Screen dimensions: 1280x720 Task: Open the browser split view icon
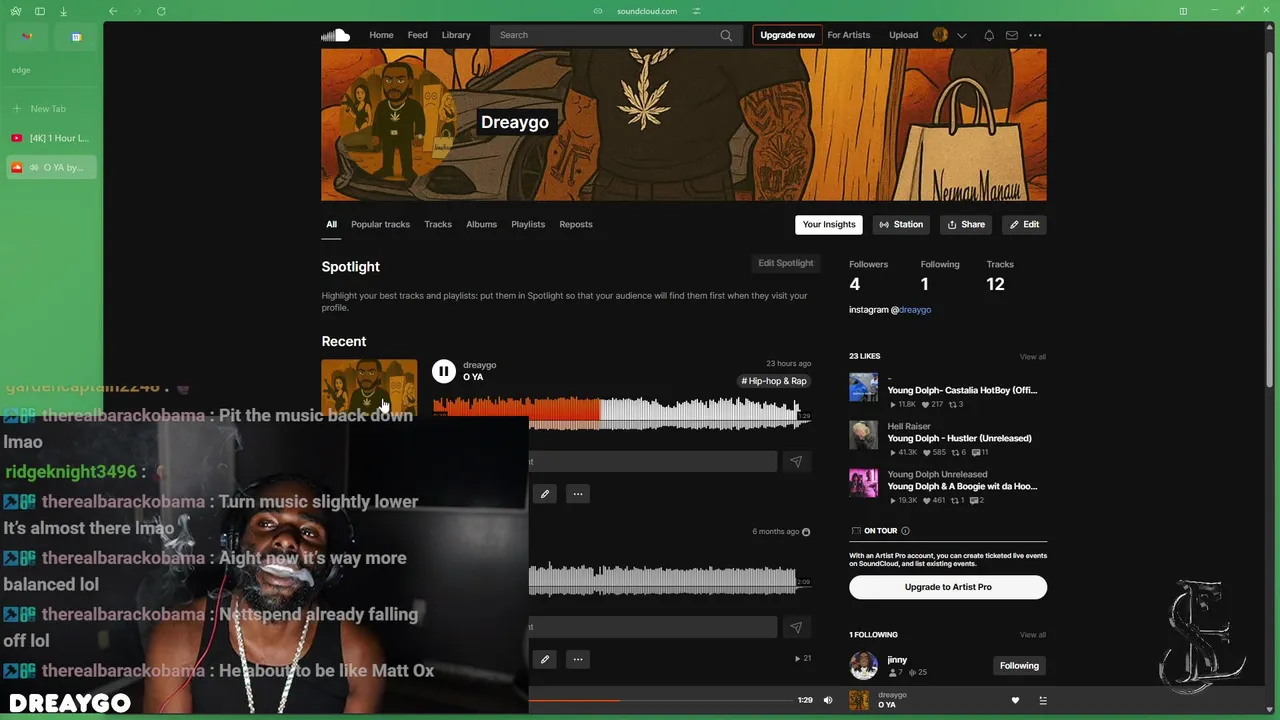pos(1183,11)
